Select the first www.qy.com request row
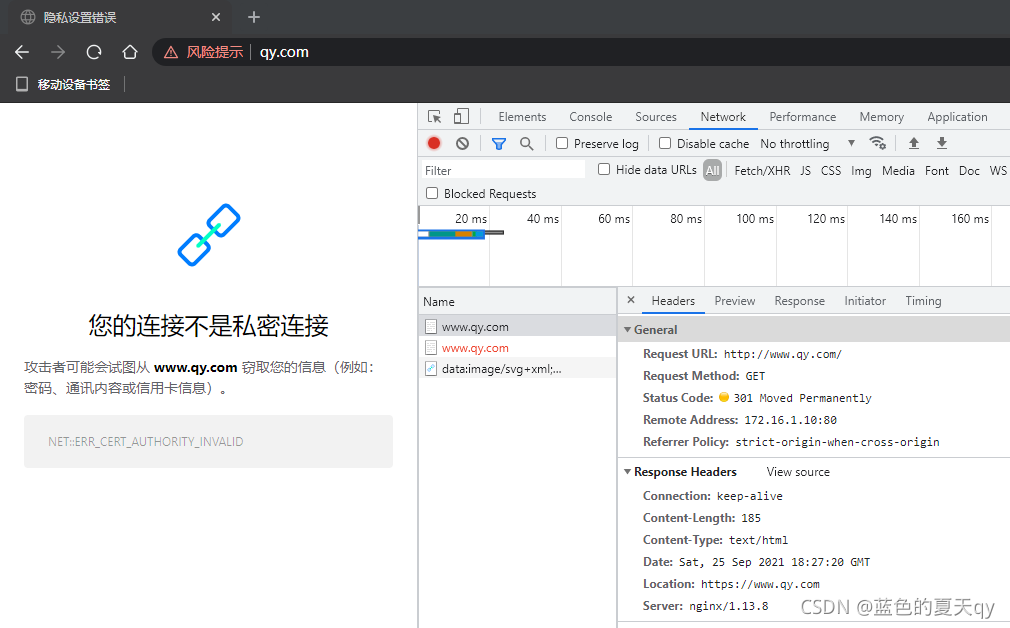1010x628 pixels. click(518, 327)
